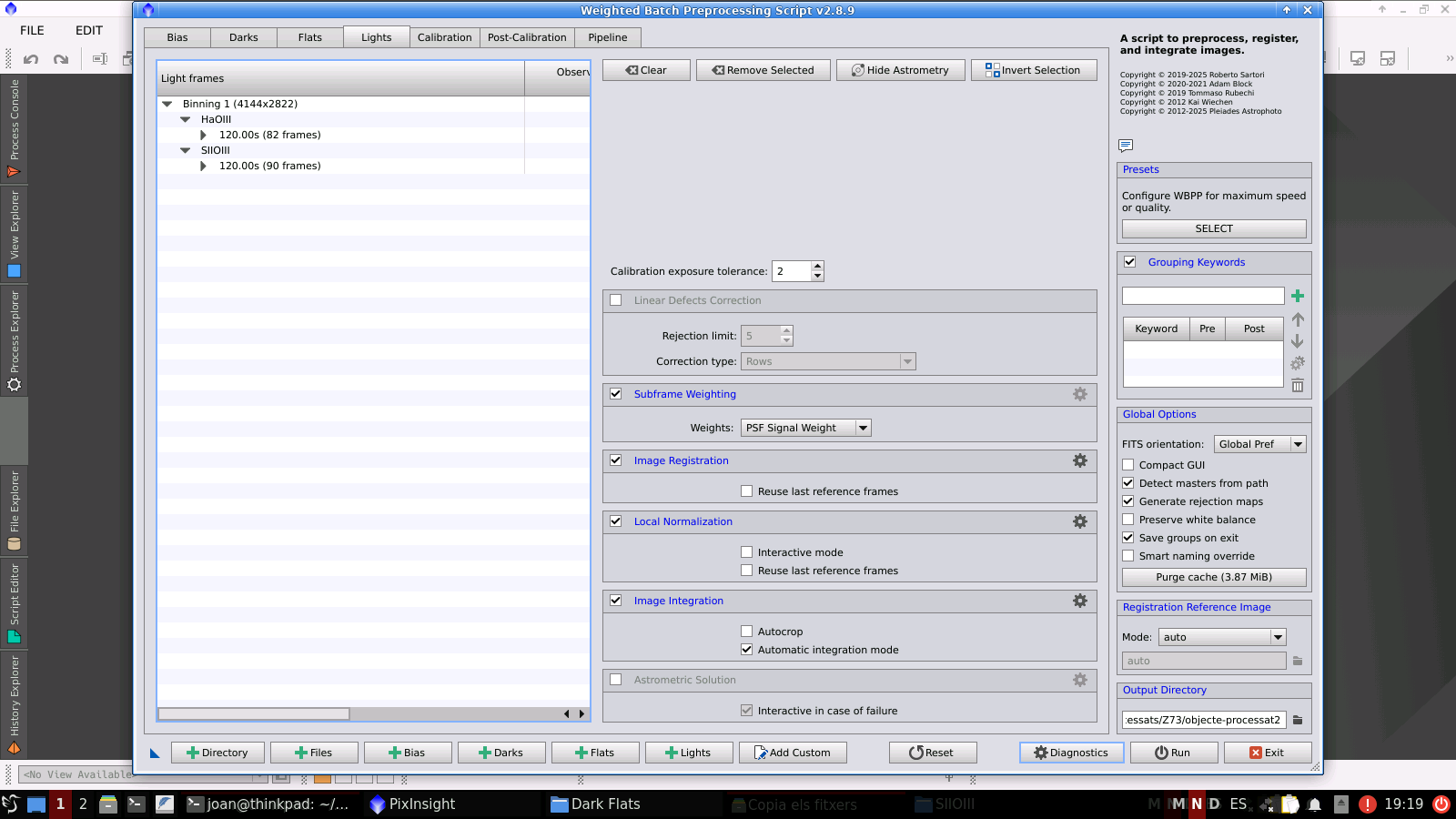Browse output directory folder icon

(x=1298, y=720)
